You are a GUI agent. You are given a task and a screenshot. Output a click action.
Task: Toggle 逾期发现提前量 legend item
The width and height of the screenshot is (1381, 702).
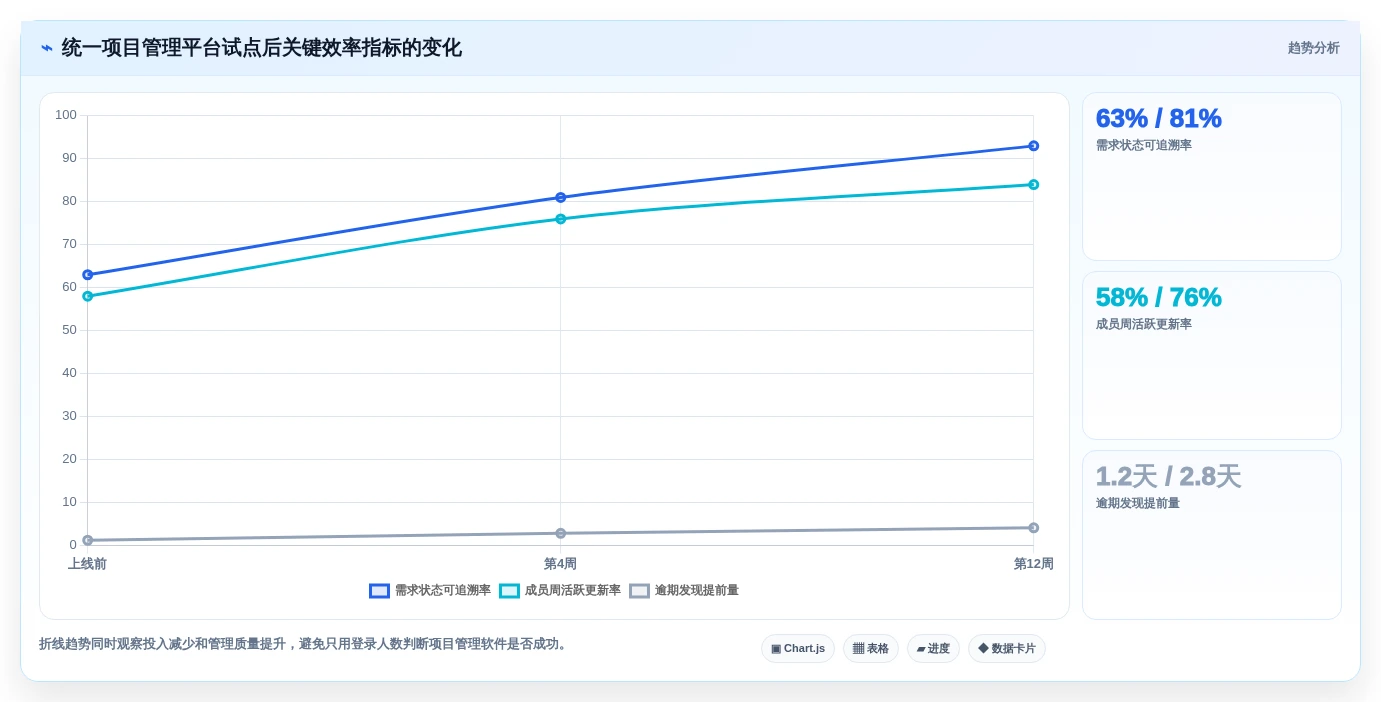click(x=684, y=591)
